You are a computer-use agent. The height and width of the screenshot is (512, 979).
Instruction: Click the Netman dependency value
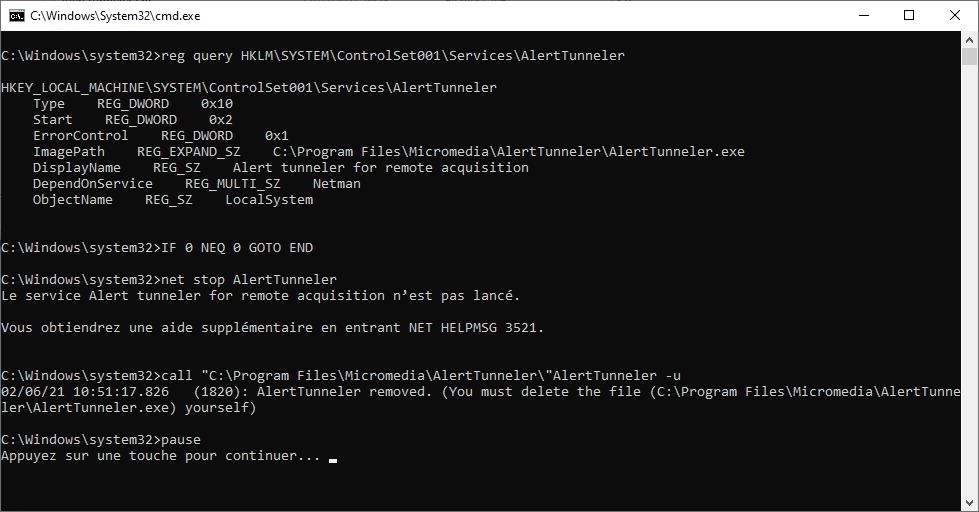pos(336,184)
